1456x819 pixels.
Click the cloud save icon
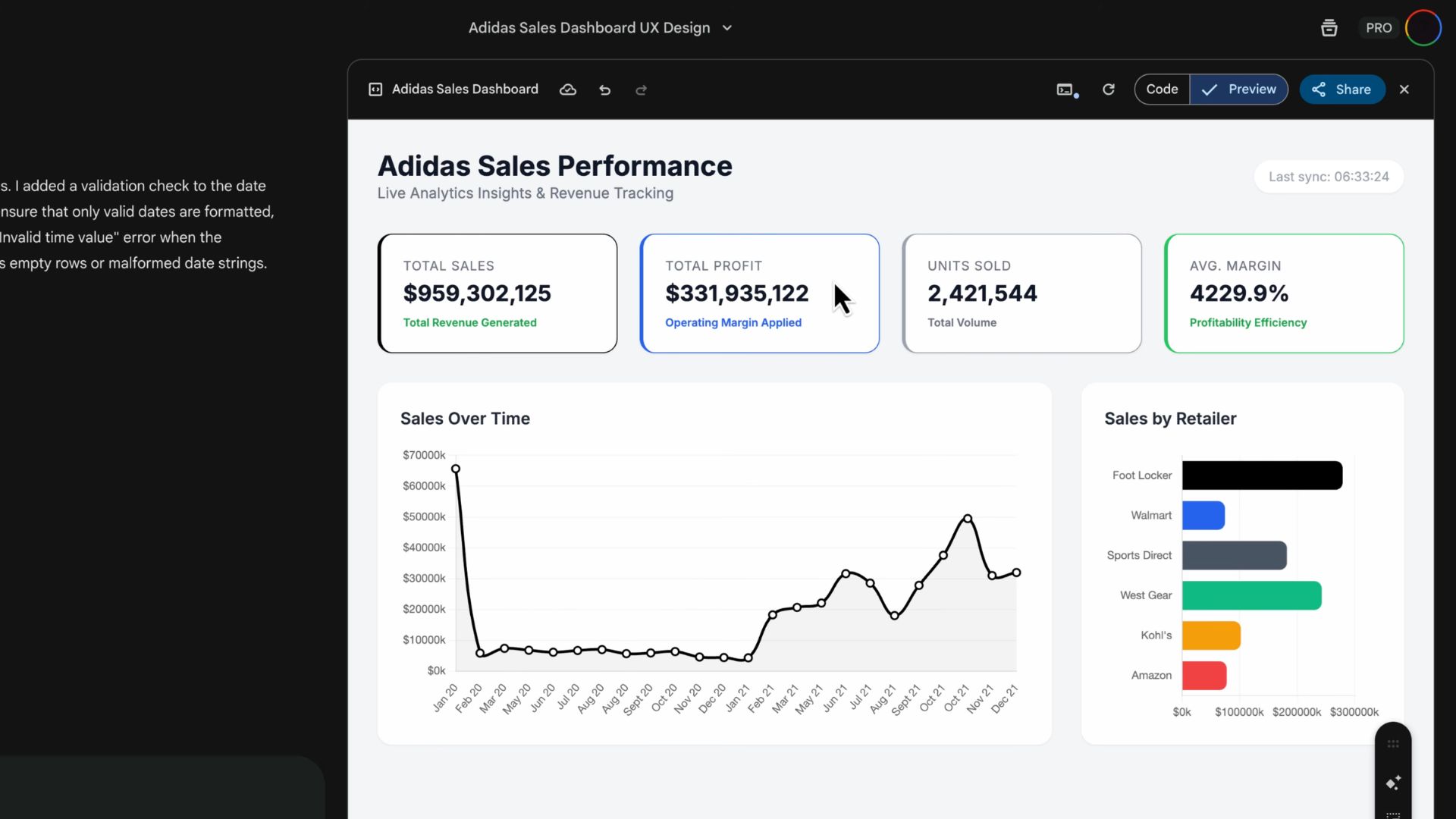click(x=568, y=89)
